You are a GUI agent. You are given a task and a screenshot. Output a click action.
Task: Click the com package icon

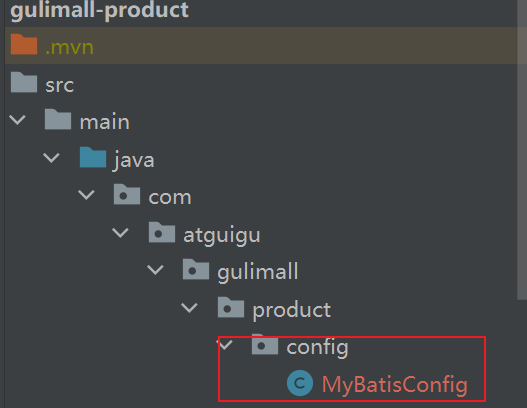(x=127, y=195)
